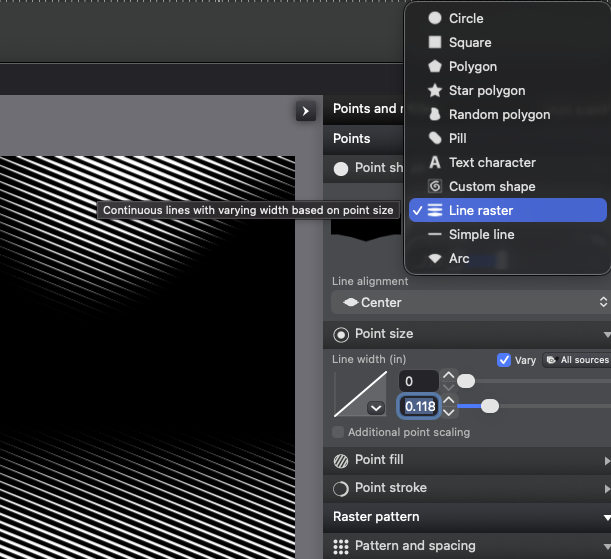611x559 pixels.
Task: Select the Pill shape option
Action: pos(457,138)
